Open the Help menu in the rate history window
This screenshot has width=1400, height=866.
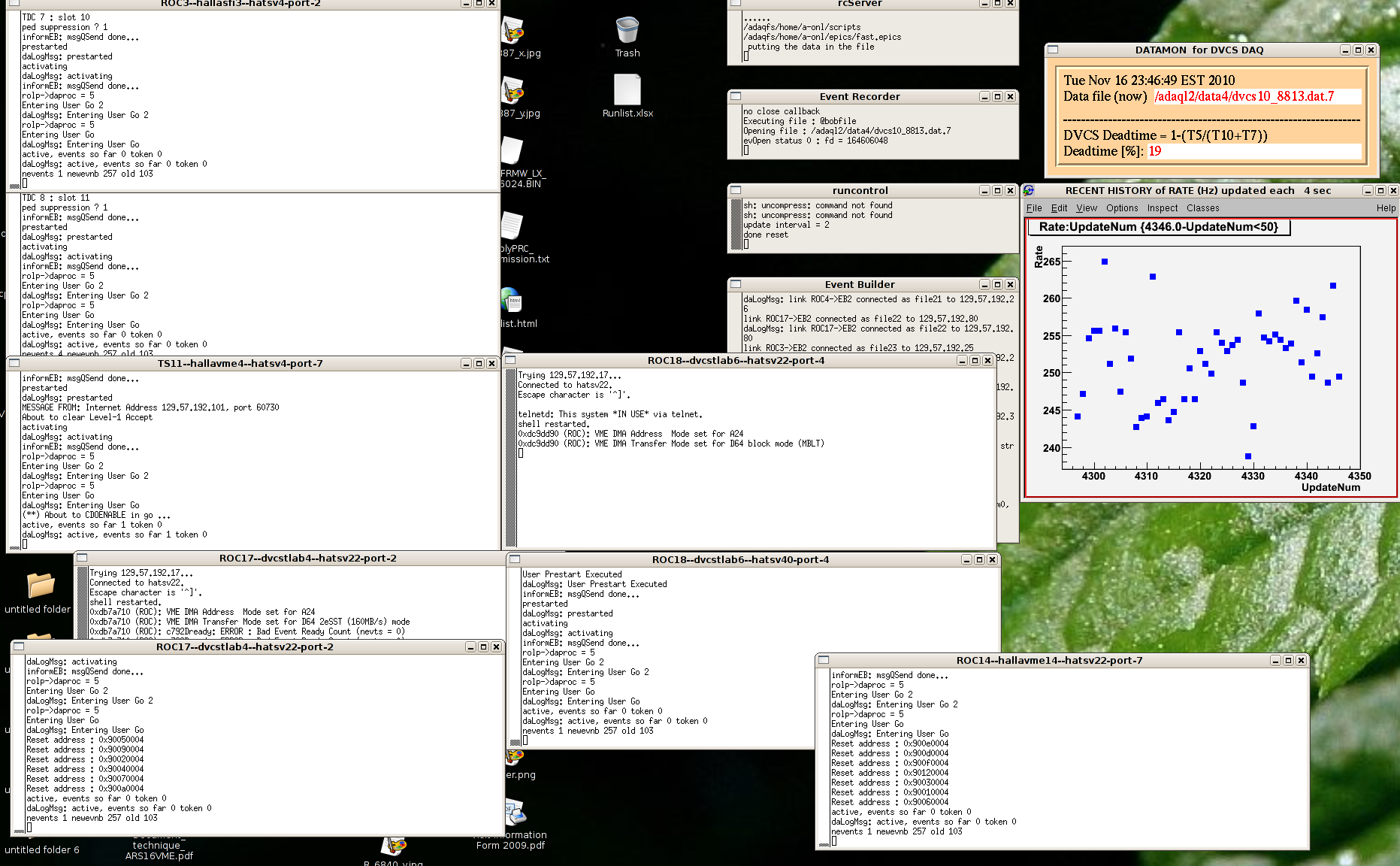(1386, 208)
